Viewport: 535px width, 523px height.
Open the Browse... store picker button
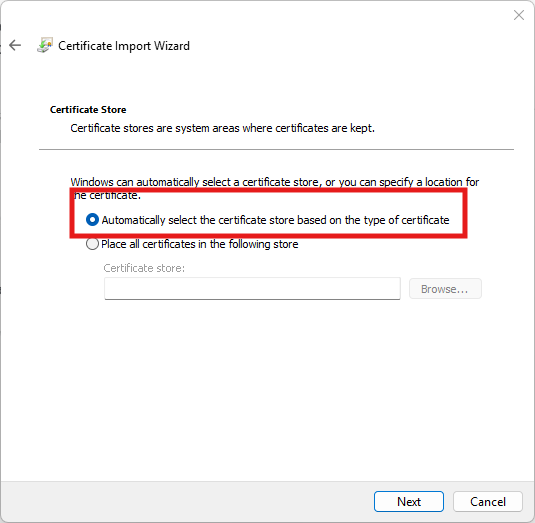coord(445,289)
